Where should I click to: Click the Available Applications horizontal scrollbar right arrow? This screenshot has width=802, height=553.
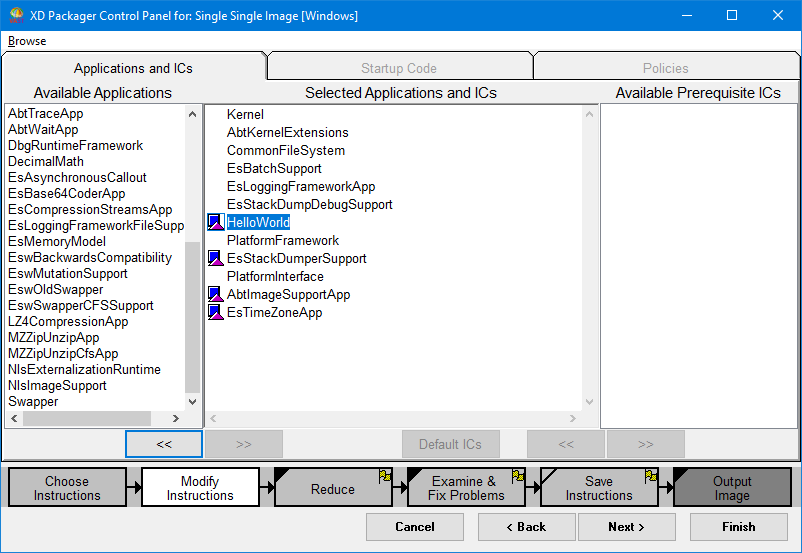click(177, 419)
